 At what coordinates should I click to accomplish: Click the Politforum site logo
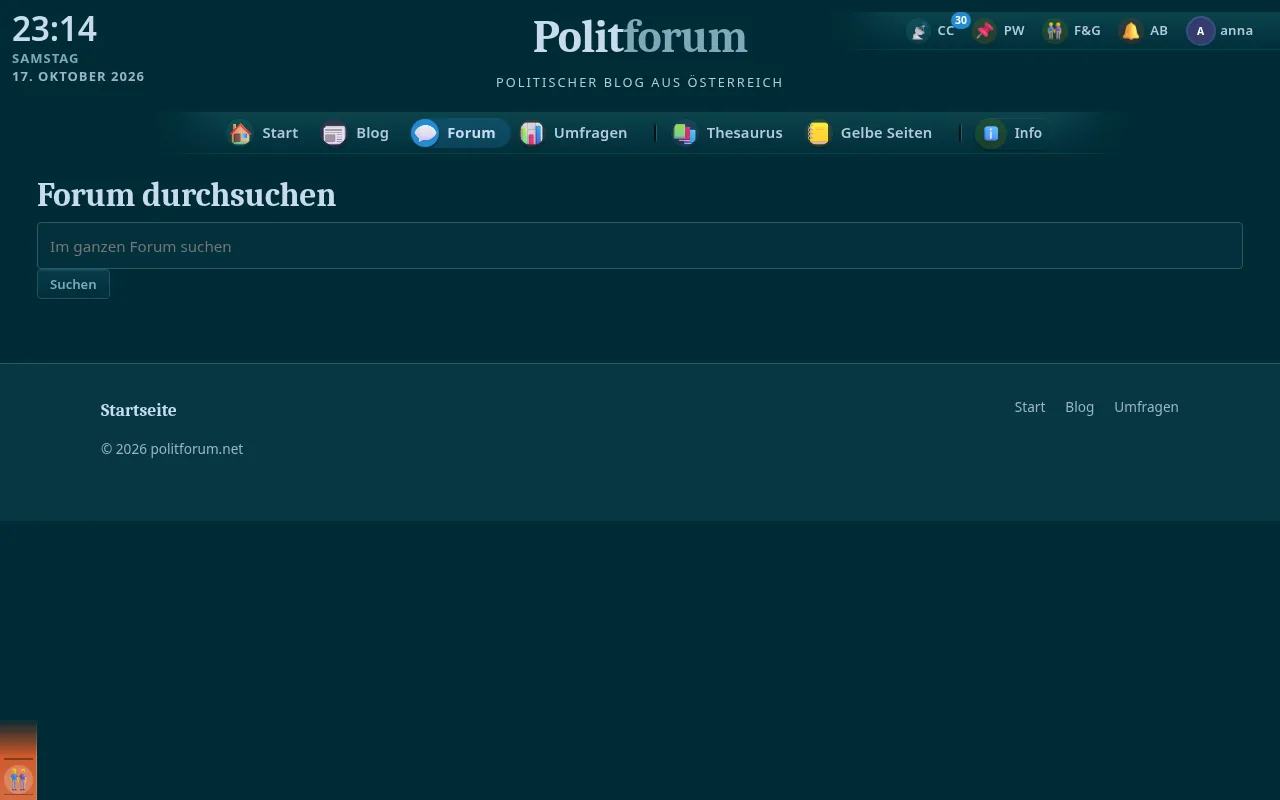click(640, 37)
